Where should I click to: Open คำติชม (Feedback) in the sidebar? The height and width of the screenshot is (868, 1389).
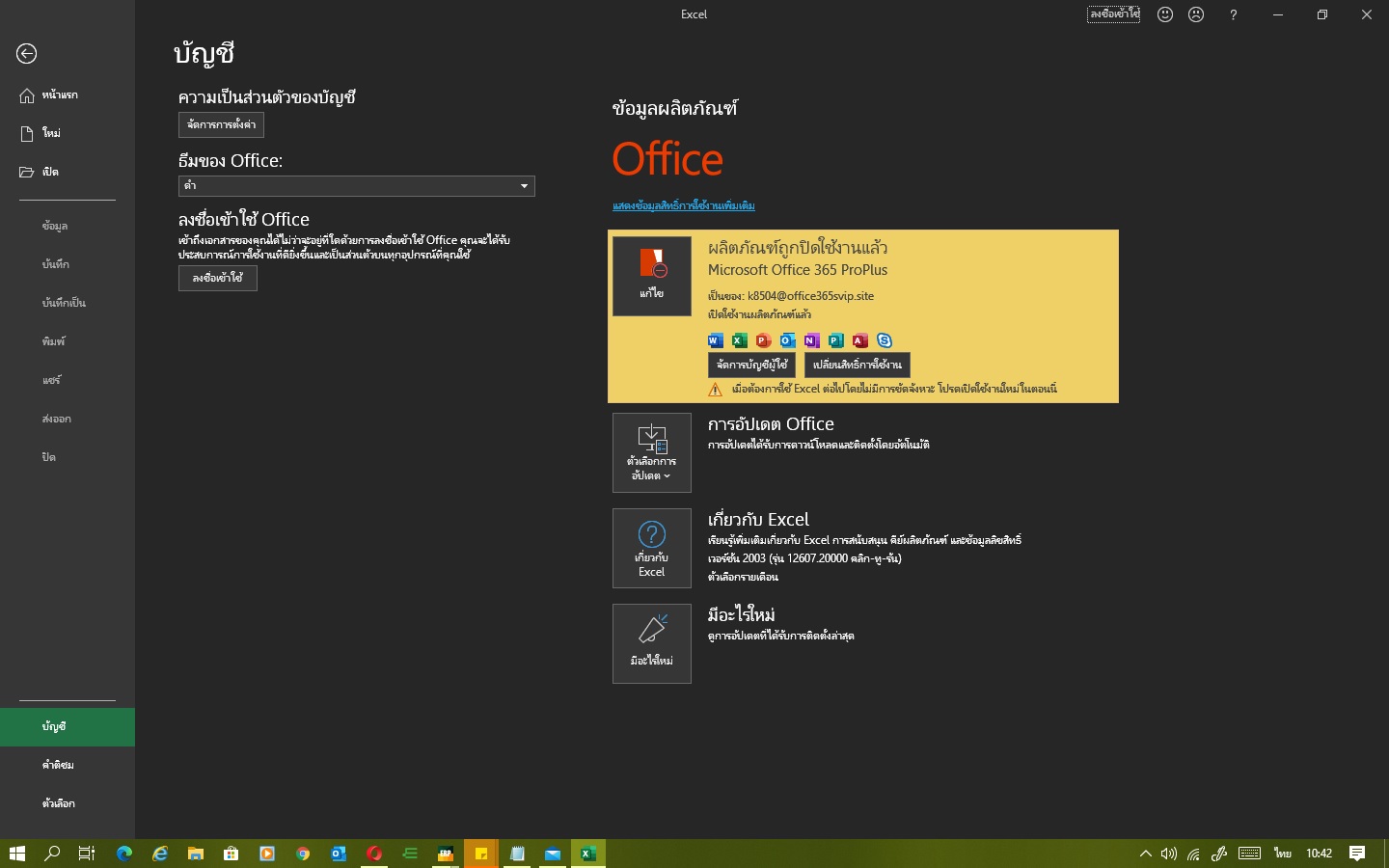click(x=68, y=765)
